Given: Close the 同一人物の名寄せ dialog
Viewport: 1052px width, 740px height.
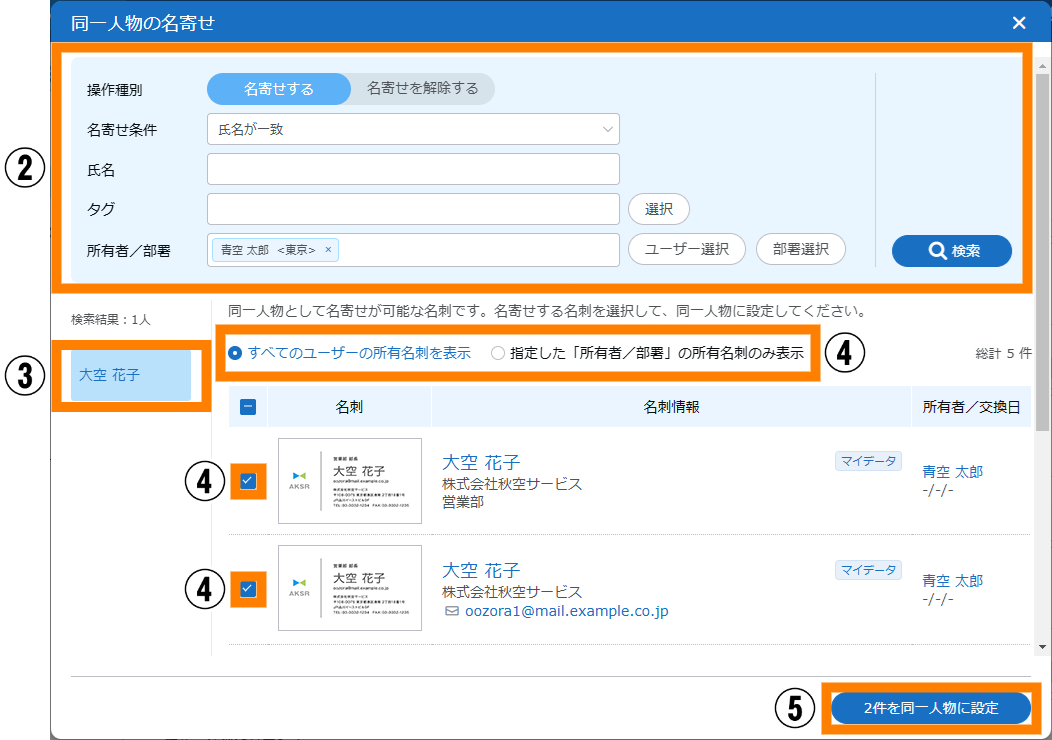Looking at the screenshot, I should [1018, 23].
